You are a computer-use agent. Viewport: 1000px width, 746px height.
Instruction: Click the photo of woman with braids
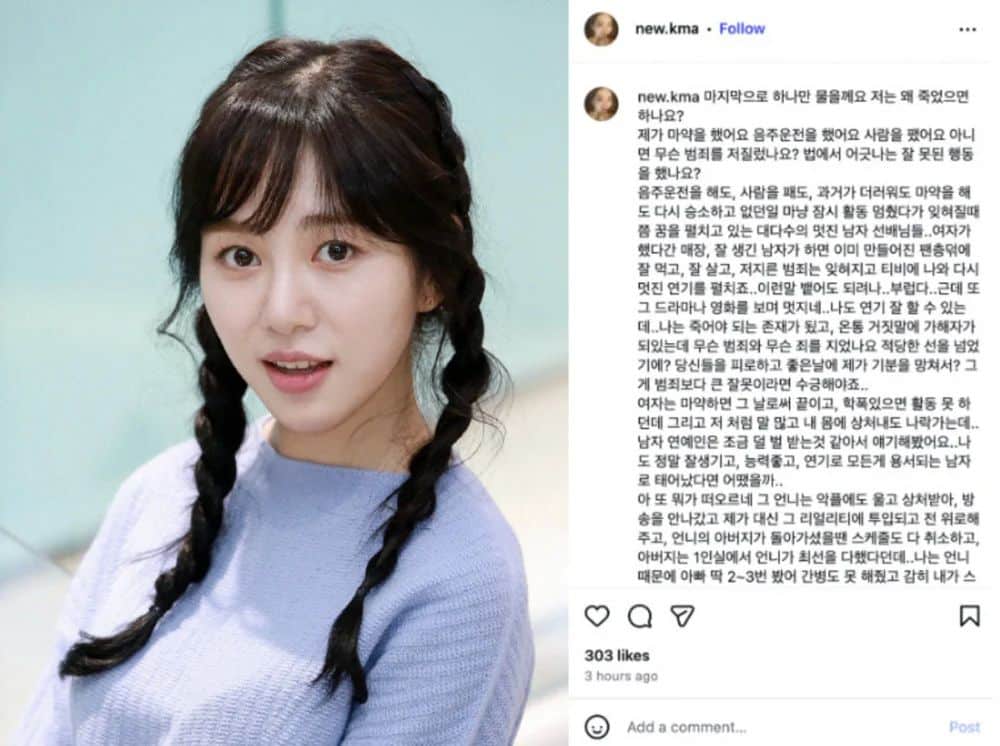(x=284, y=373)
